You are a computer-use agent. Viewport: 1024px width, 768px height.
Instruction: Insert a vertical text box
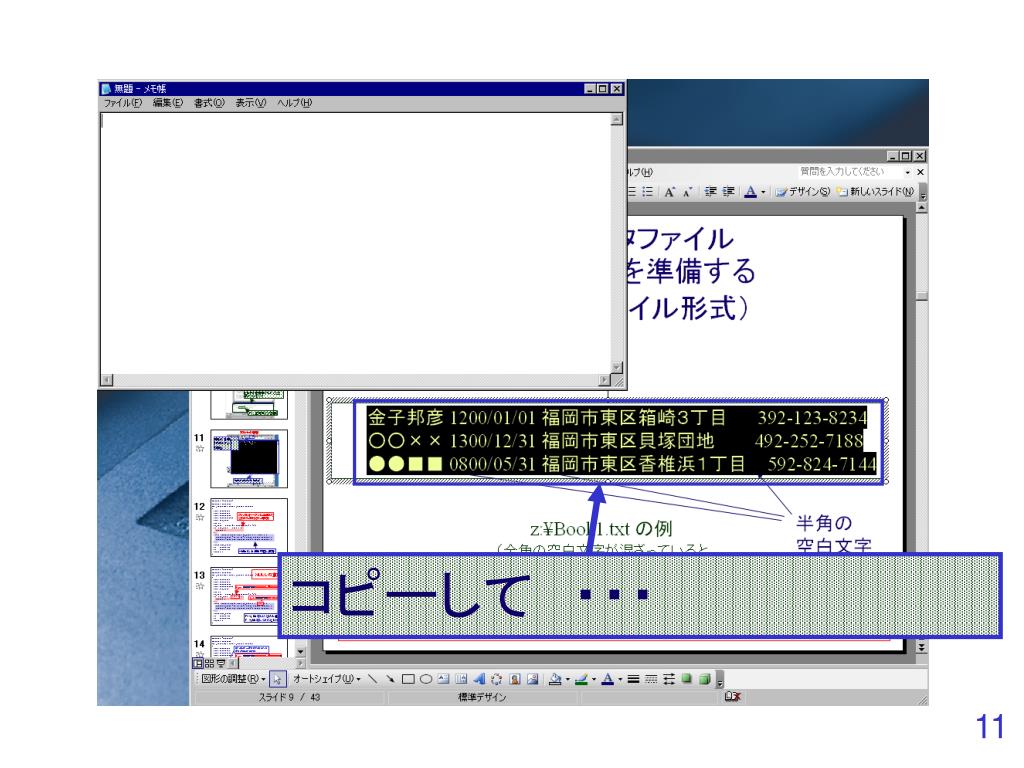pos(461,679)
